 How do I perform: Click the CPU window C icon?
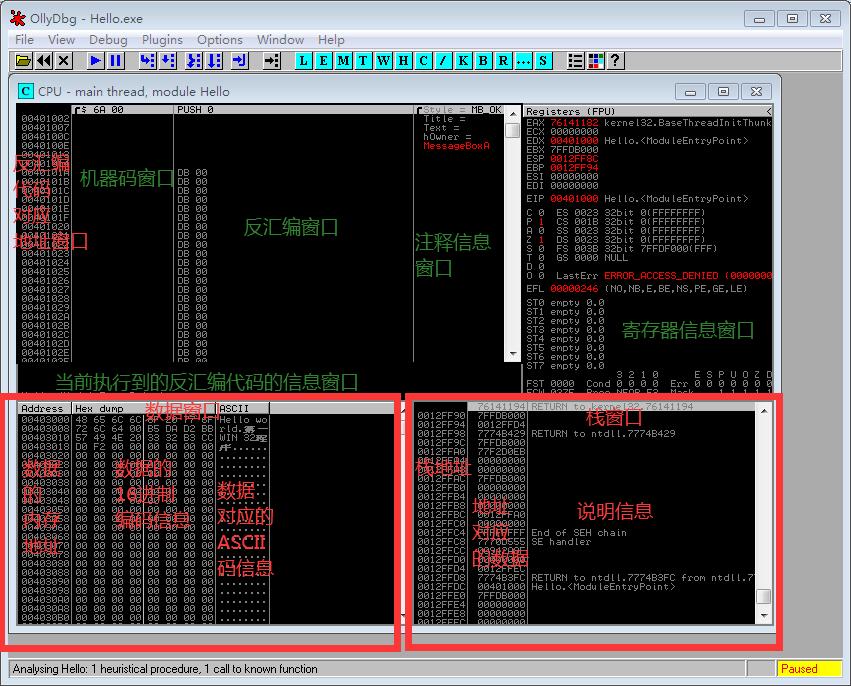coord(26,91)
